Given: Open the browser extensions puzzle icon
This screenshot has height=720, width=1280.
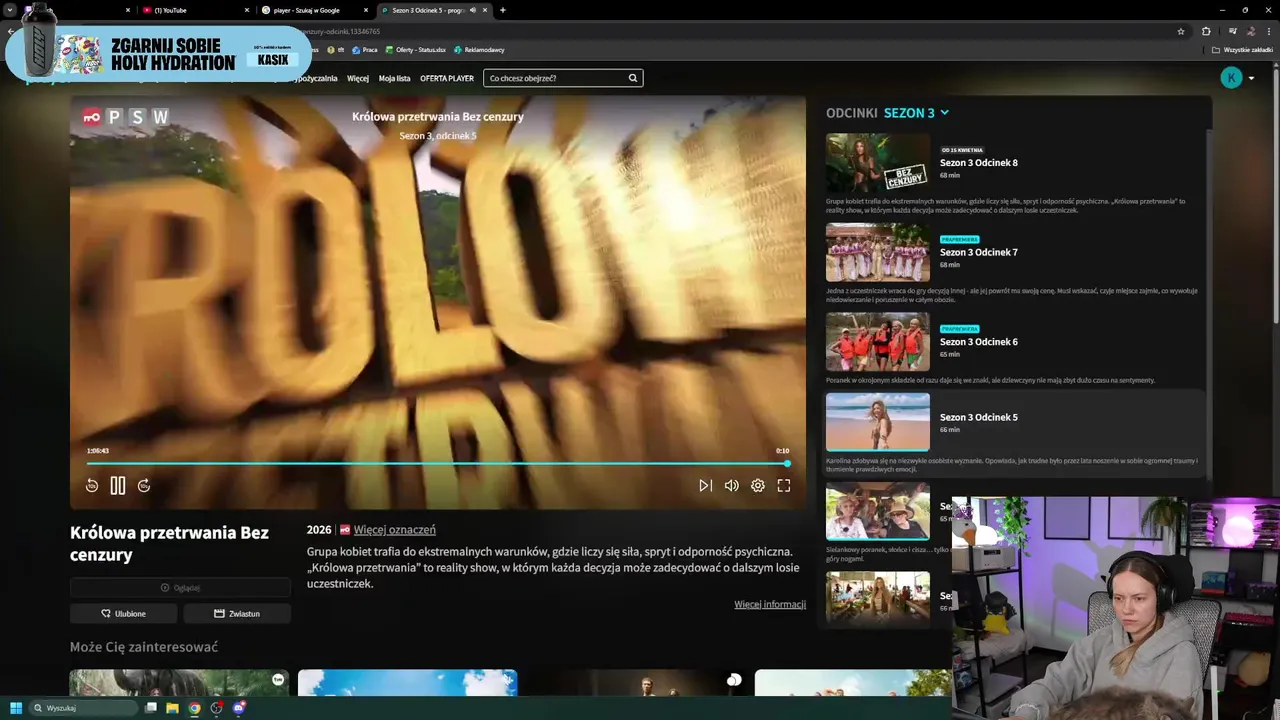Looking at the screenshot, I should tap(1206, 31).
